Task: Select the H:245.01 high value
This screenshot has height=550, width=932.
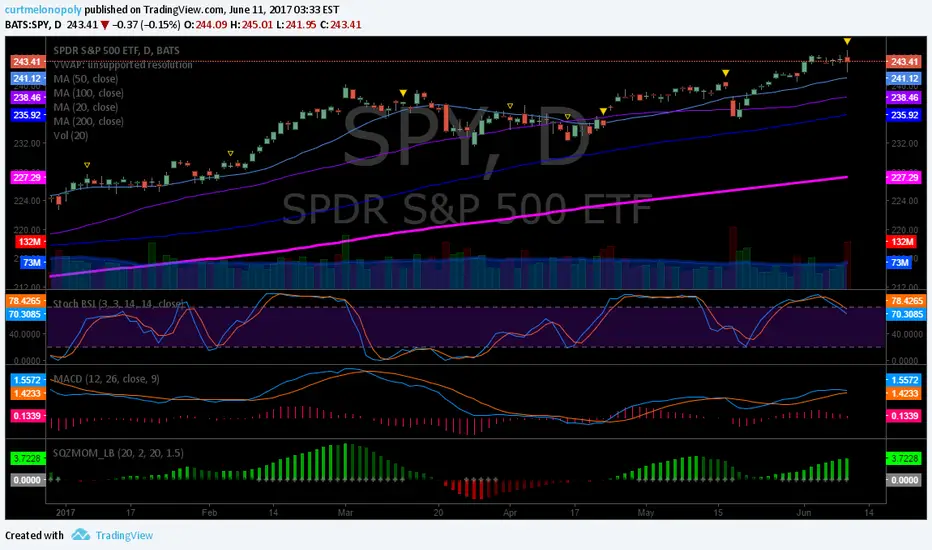Action: 251,24
